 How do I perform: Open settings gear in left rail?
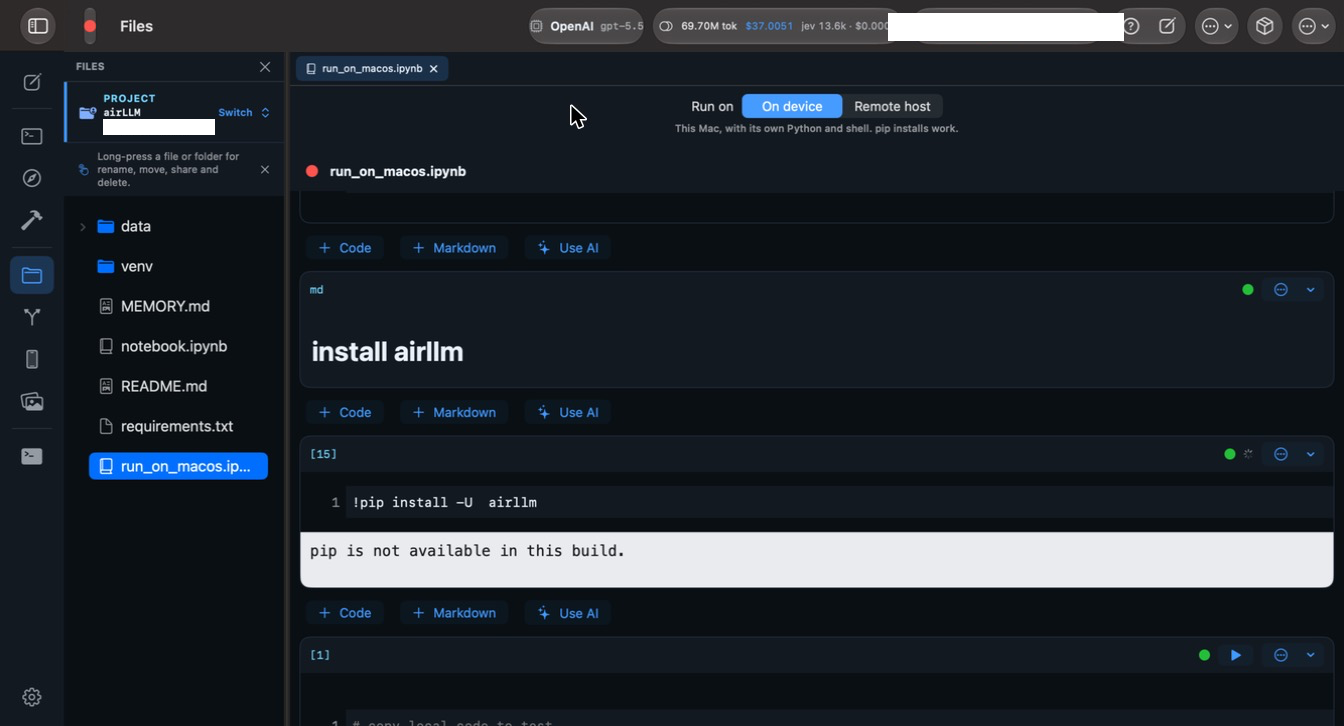tap(32, 697)
